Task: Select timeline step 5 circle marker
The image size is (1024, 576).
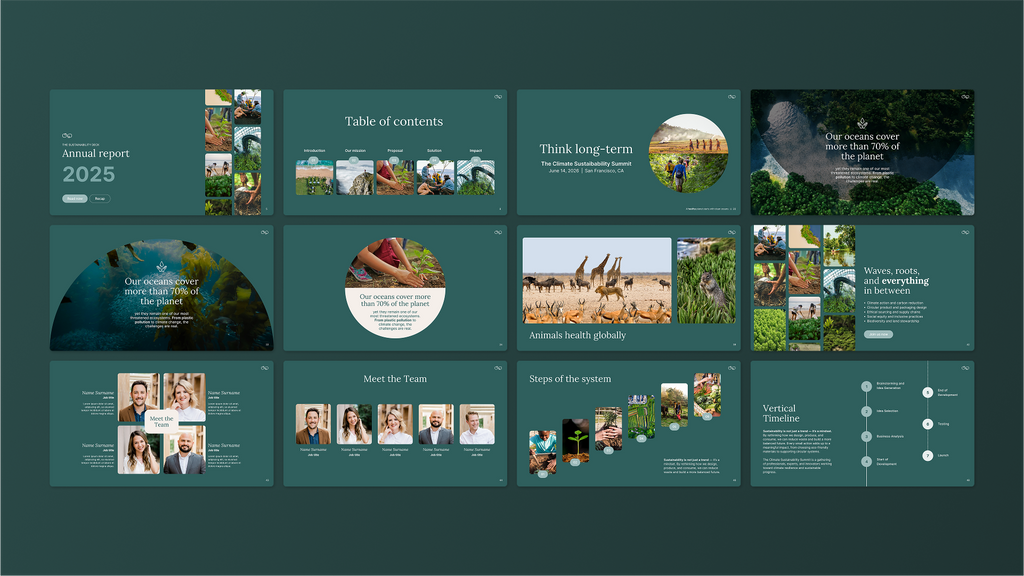Action: pyautogui.click(x=927, y=393)
